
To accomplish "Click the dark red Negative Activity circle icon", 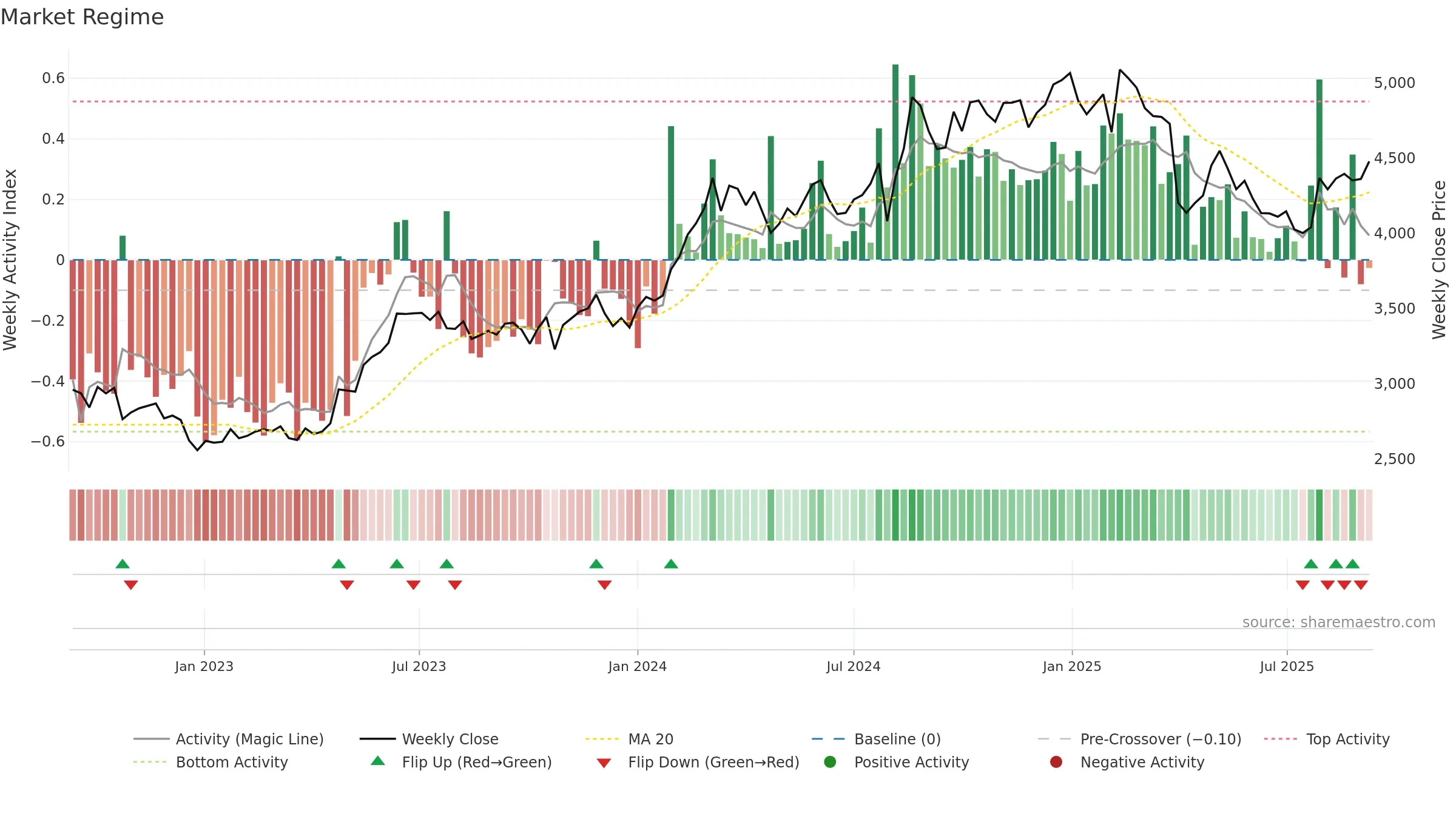I will 1056,762.
